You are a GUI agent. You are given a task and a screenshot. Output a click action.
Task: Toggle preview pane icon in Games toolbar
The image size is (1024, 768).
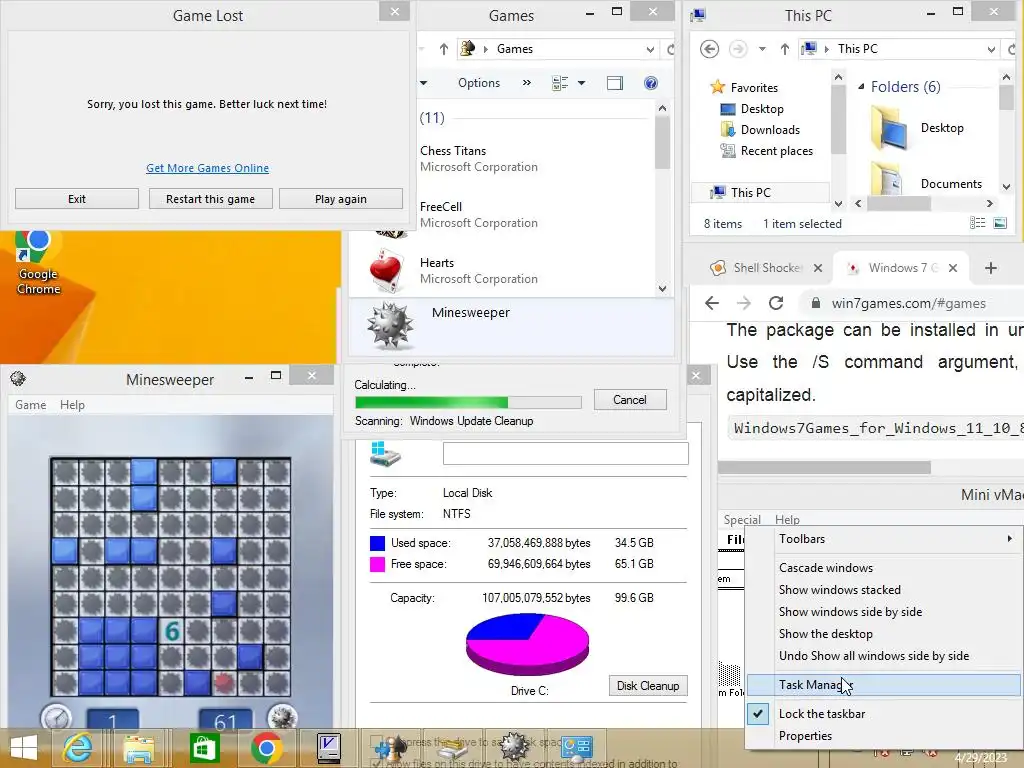[x=615, y=83]
